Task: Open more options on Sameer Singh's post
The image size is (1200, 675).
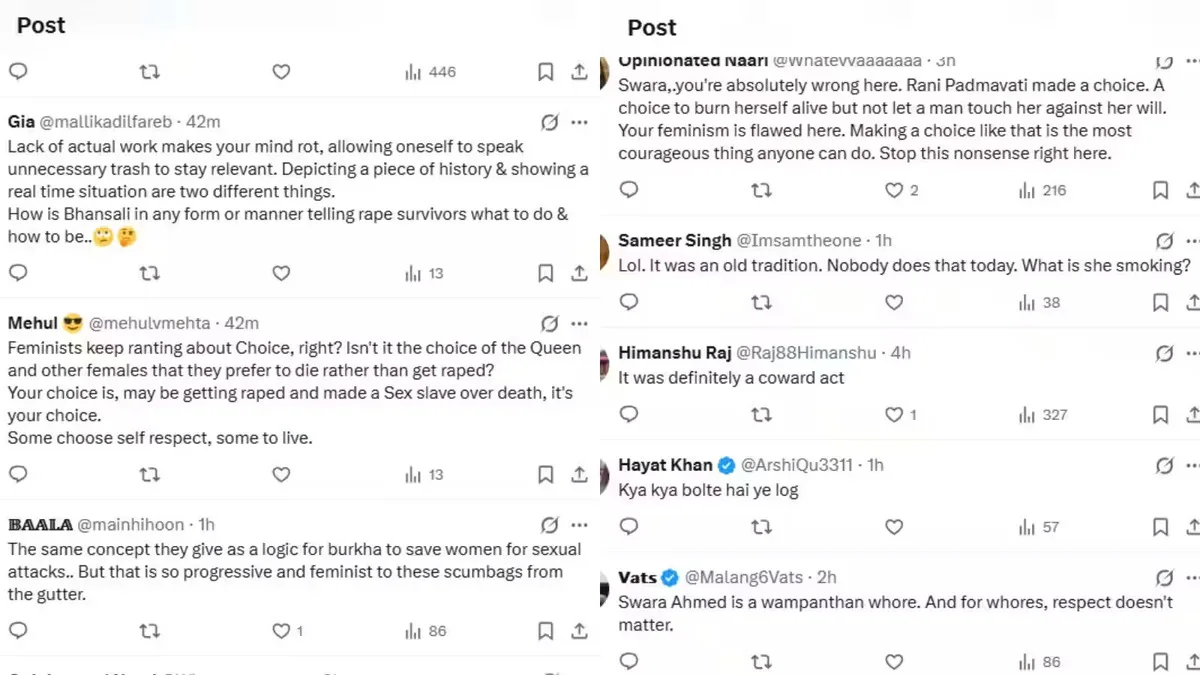Action: [1192, 241]
